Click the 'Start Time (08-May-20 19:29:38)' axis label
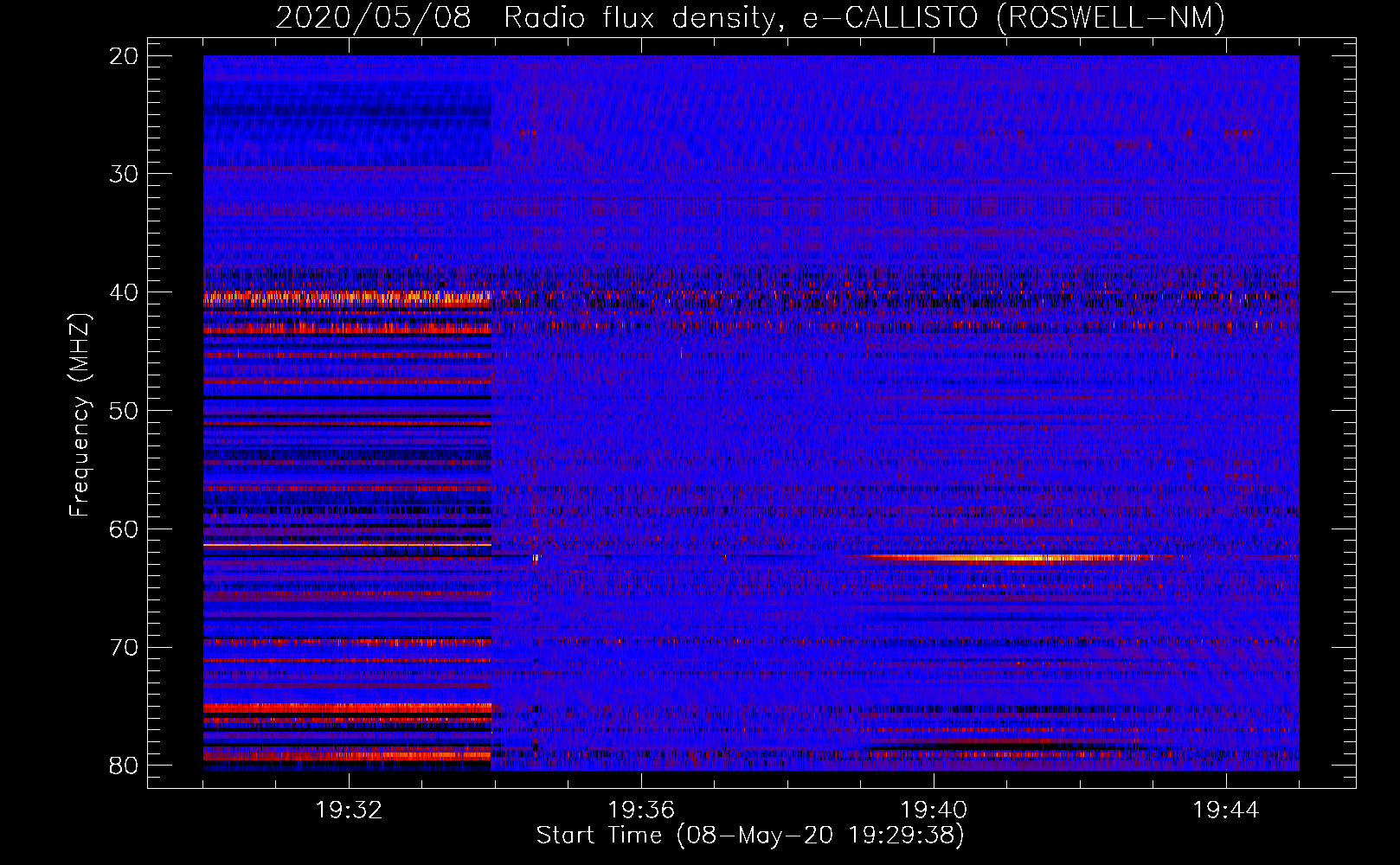This screenshot has height=865, width=1400. click(749, 836)
